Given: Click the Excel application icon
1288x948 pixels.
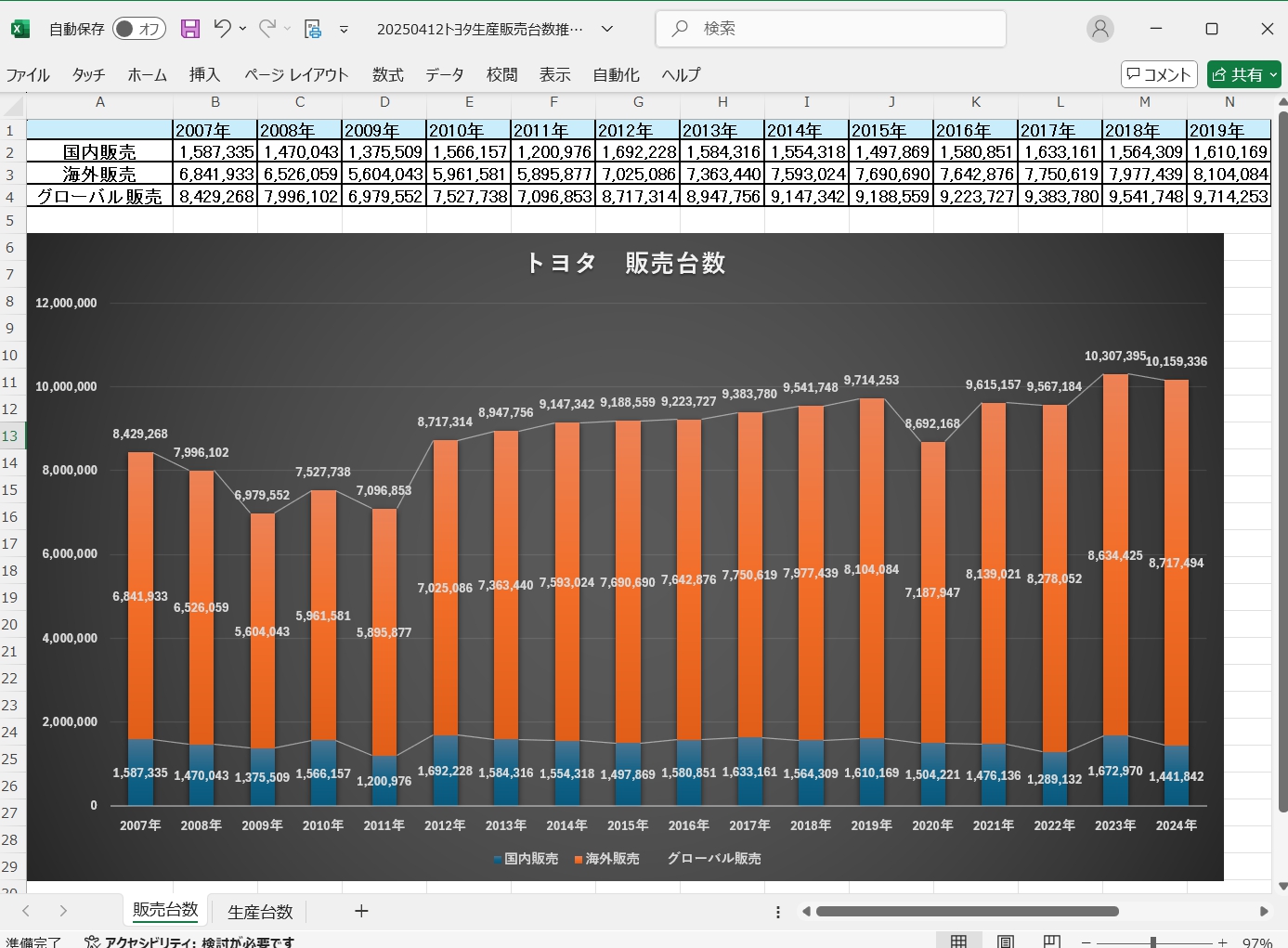Looking at the screenshot, I should pyautogui.click(x=20, y=29).
